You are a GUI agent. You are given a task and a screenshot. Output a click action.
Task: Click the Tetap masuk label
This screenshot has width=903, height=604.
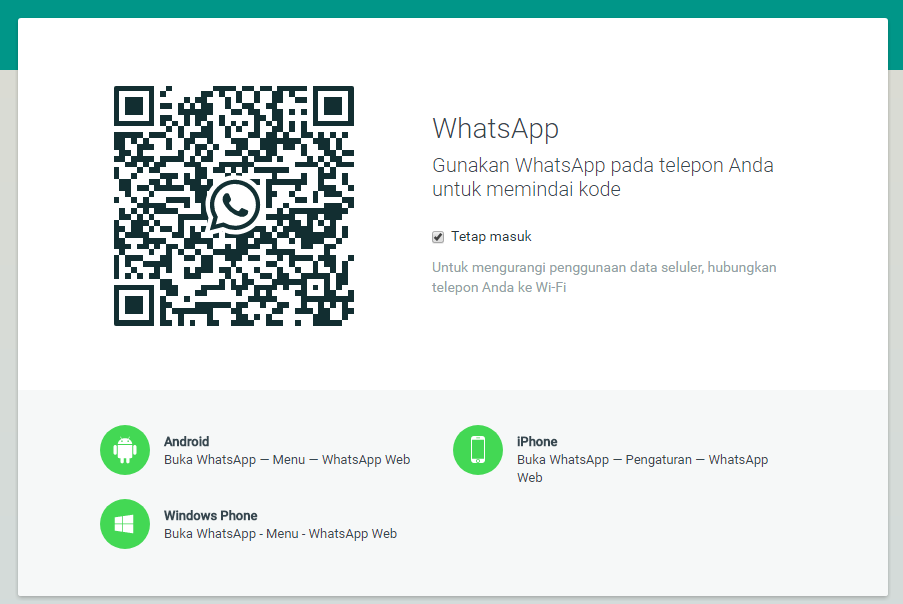(x=491, y=237)
